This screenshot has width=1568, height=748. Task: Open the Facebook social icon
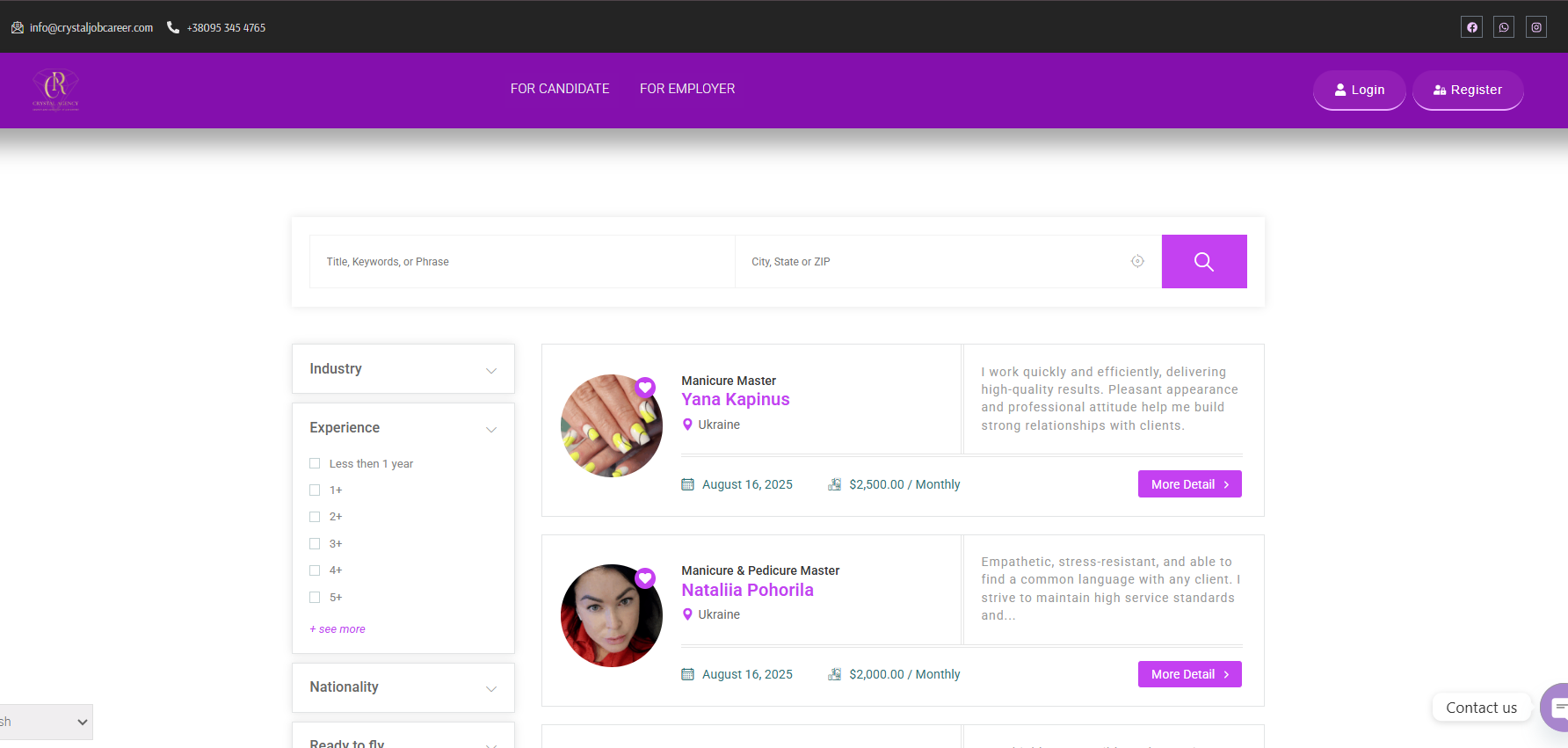pos(1471,27)
